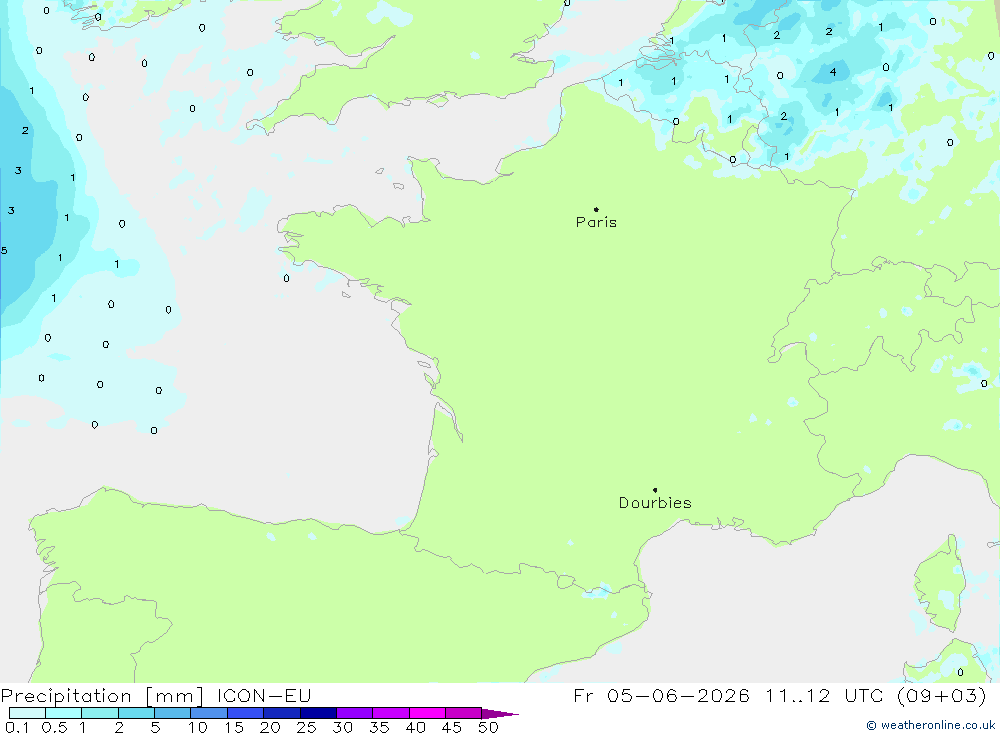Screen dimensions: 1000x733
Task: Click the above-50 mm legend arrow
Action: 499,713
